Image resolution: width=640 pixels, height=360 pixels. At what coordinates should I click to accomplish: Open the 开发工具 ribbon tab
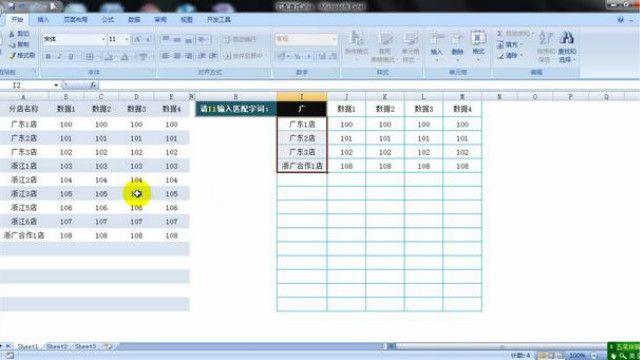tap(219, 20)
